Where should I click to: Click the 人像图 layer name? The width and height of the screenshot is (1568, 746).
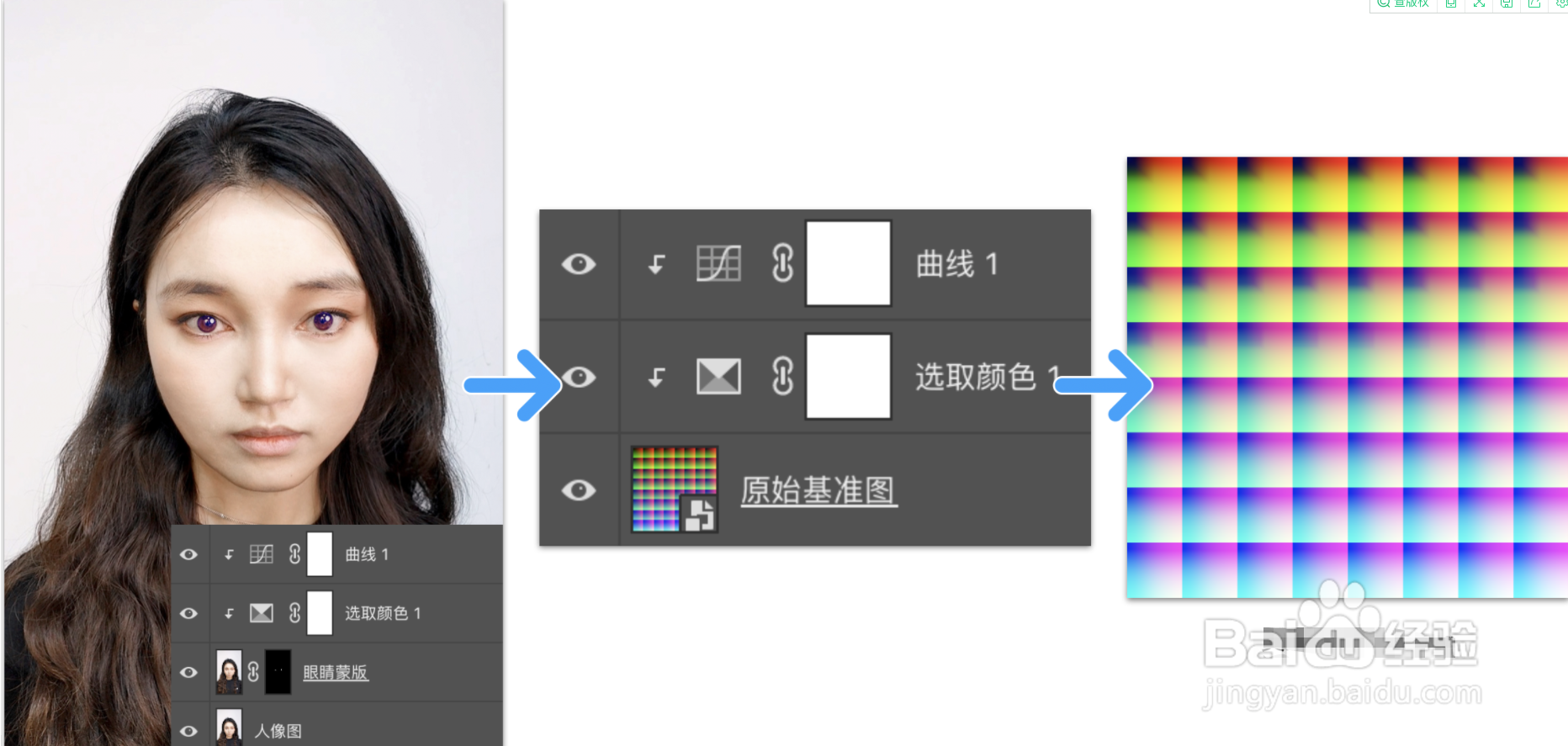pos(278,731)
